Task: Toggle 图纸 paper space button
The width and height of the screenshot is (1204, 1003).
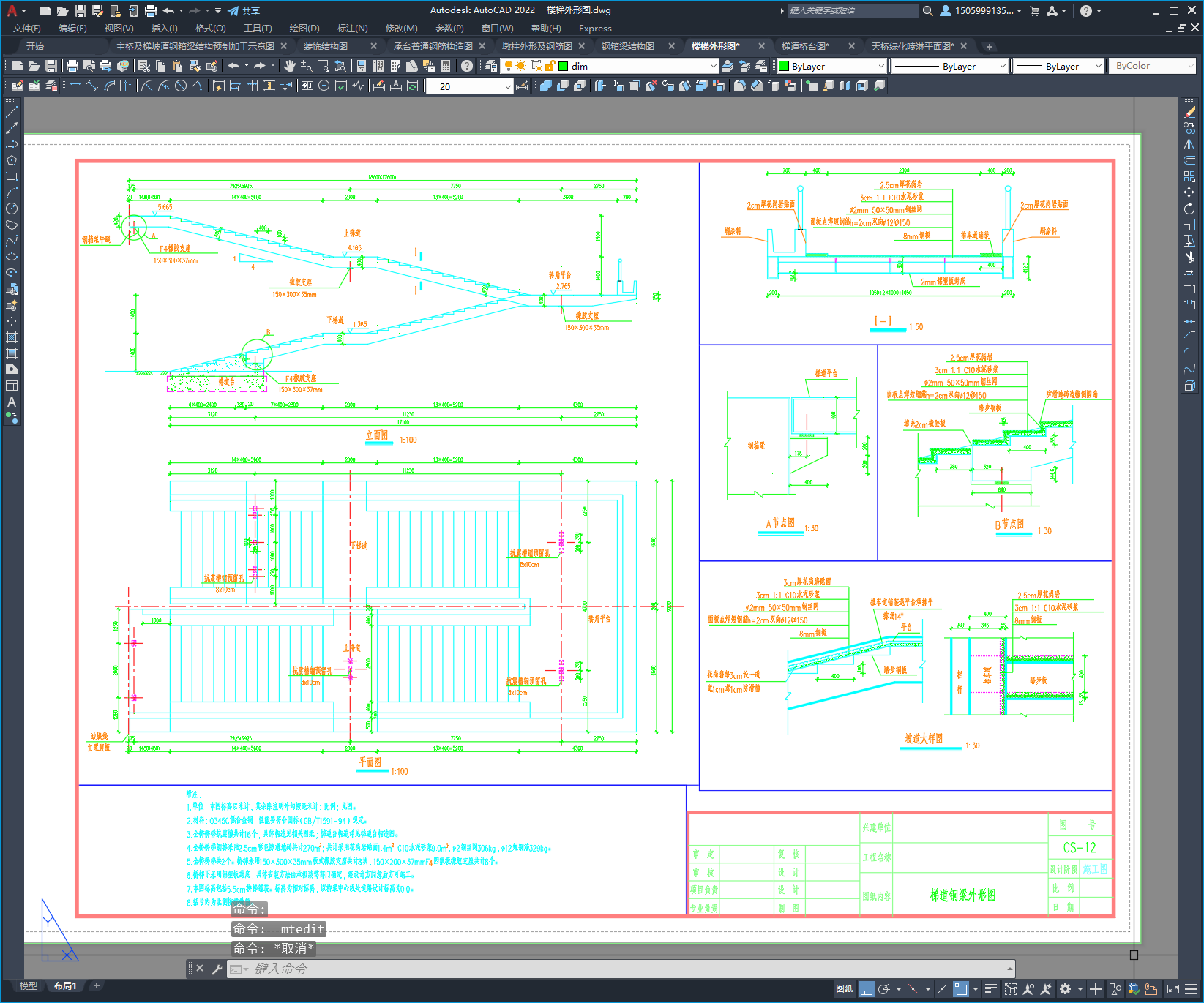Action: tap(845, 989)
